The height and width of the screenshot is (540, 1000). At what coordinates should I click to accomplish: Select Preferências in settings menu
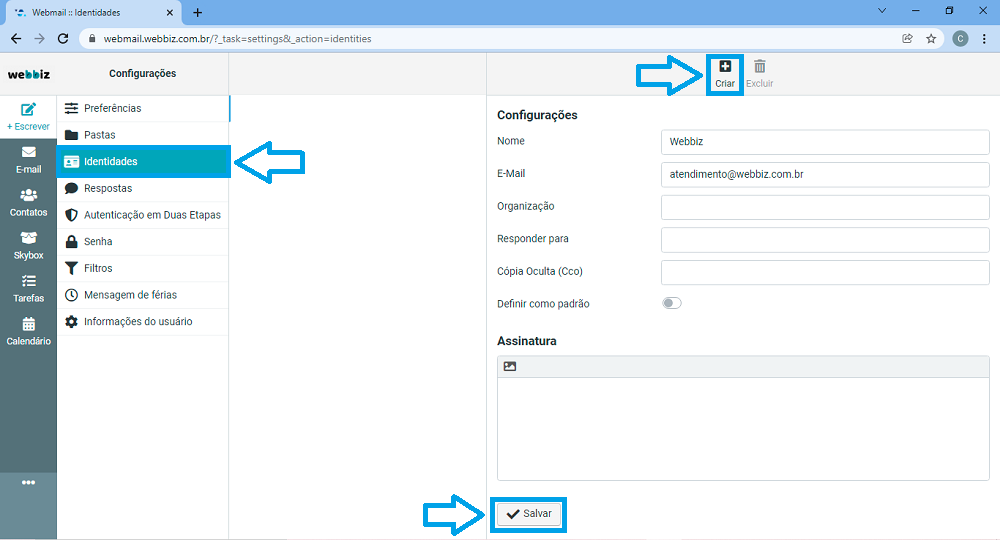[112, 108]
